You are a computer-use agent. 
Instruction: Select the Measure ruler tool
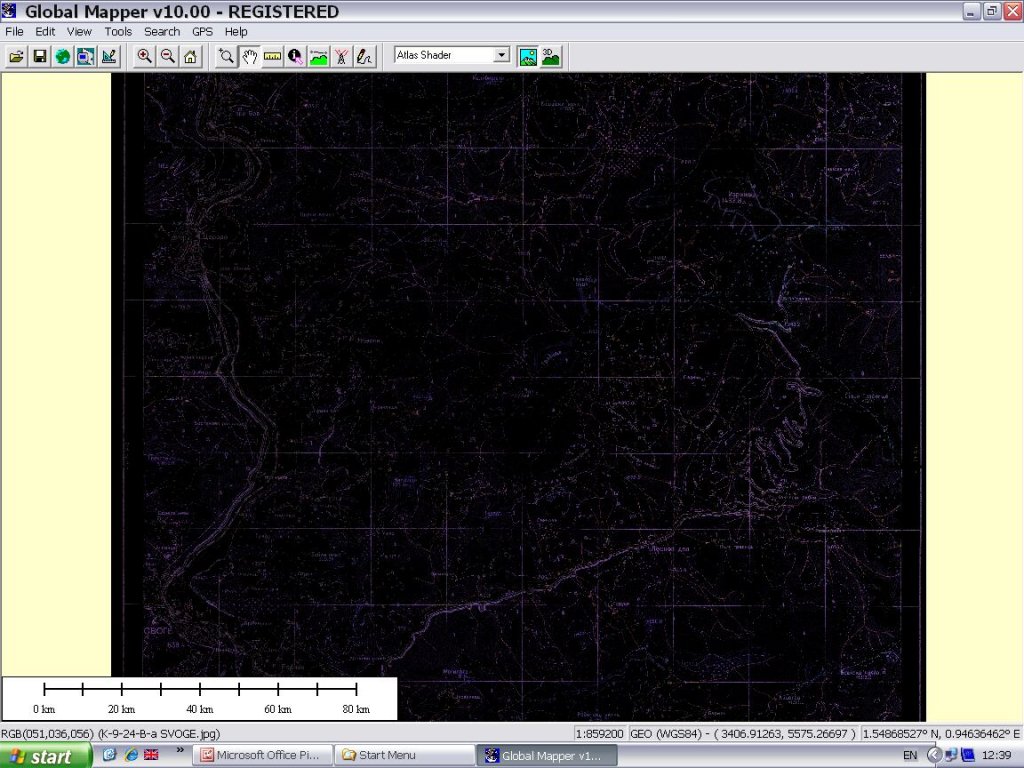[x=272, y=57]
